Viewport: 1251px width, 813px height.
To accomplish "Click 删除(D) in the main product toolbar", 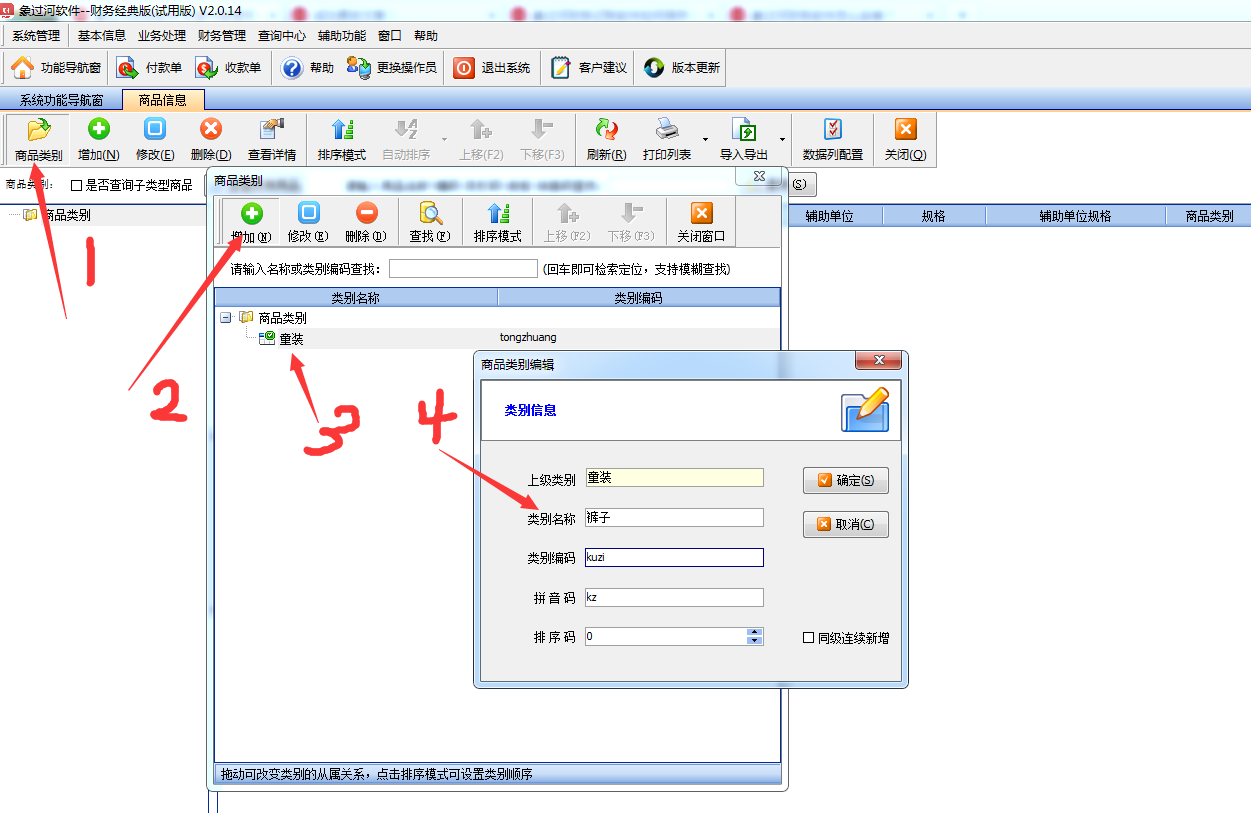I will coord(211,140).
